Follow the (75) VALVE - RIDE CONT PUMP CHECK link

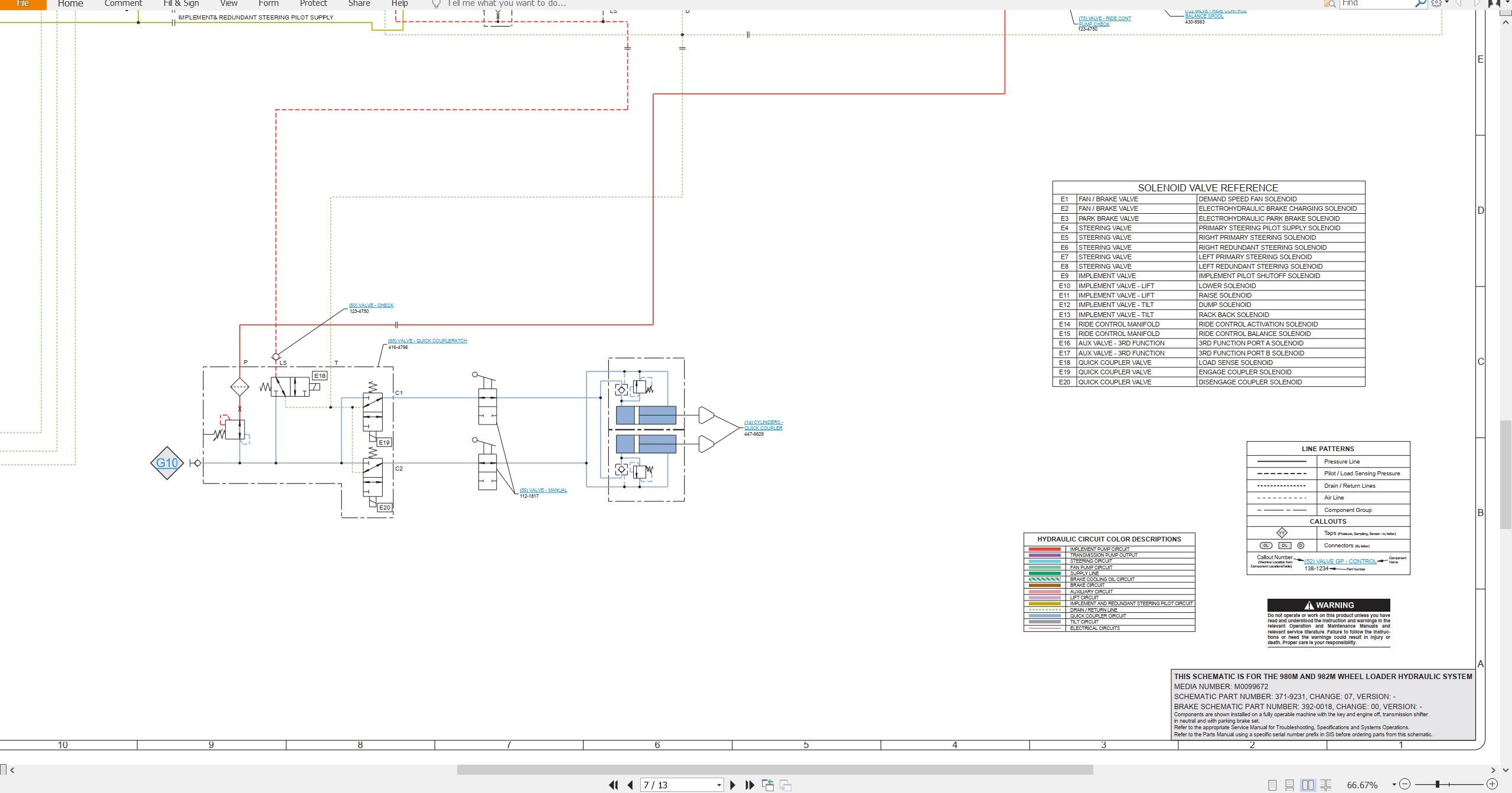coord(1104,21)
